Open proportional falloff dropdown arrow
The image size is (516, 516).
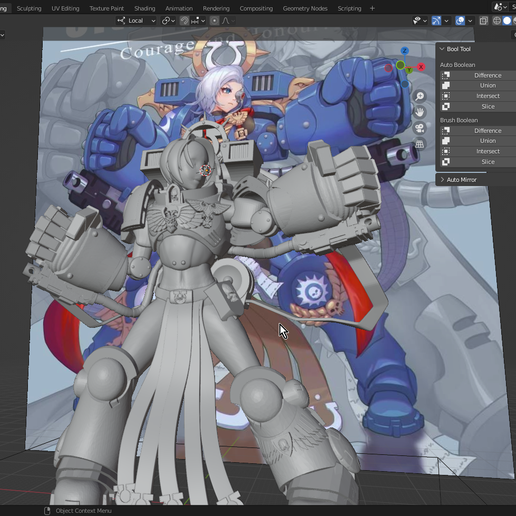click(x=233, y=21)
